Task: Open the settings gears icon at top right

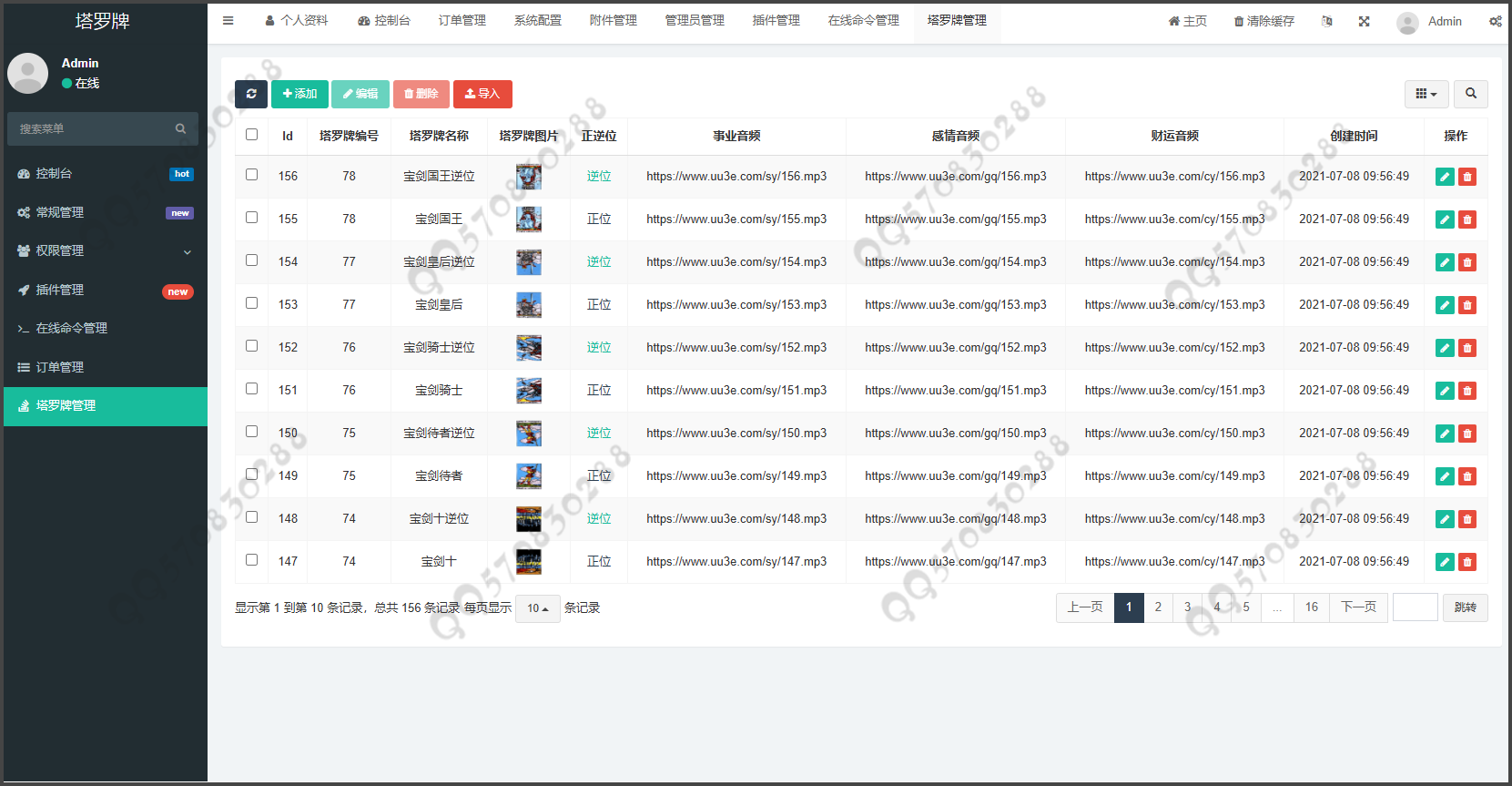Action: [x=1495, y=21]
